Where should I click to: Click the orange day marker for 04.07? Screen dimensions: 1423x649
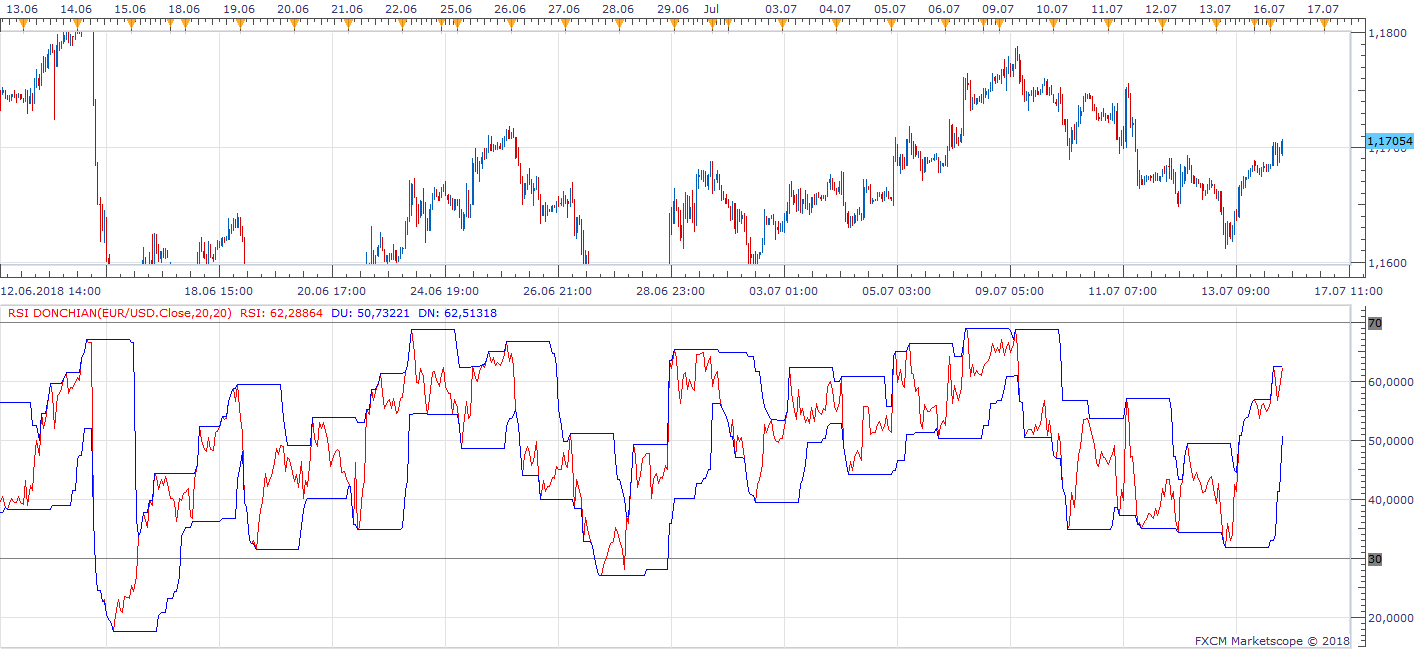pos(834,24)
